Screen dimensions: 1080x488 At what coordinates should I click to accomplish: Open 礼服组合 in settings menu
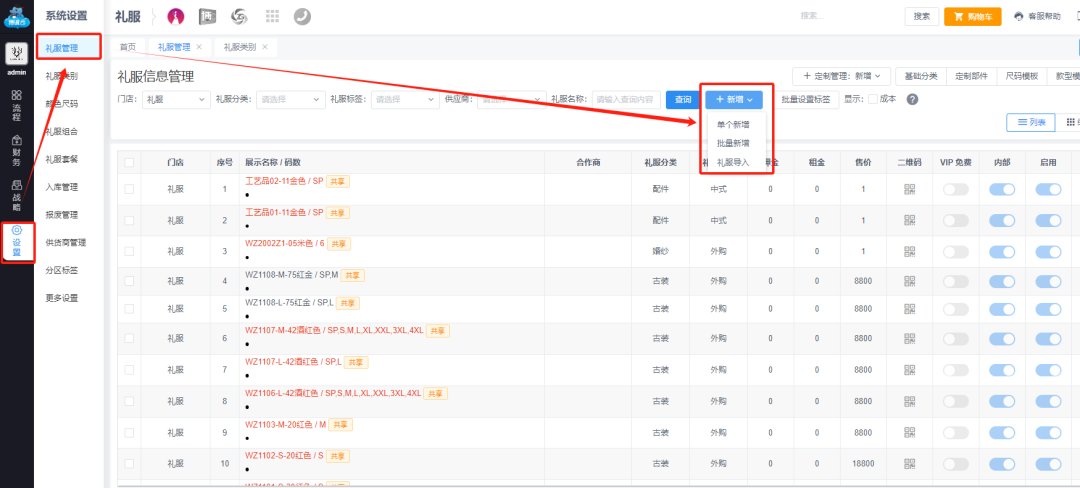[x=62, y=131]
